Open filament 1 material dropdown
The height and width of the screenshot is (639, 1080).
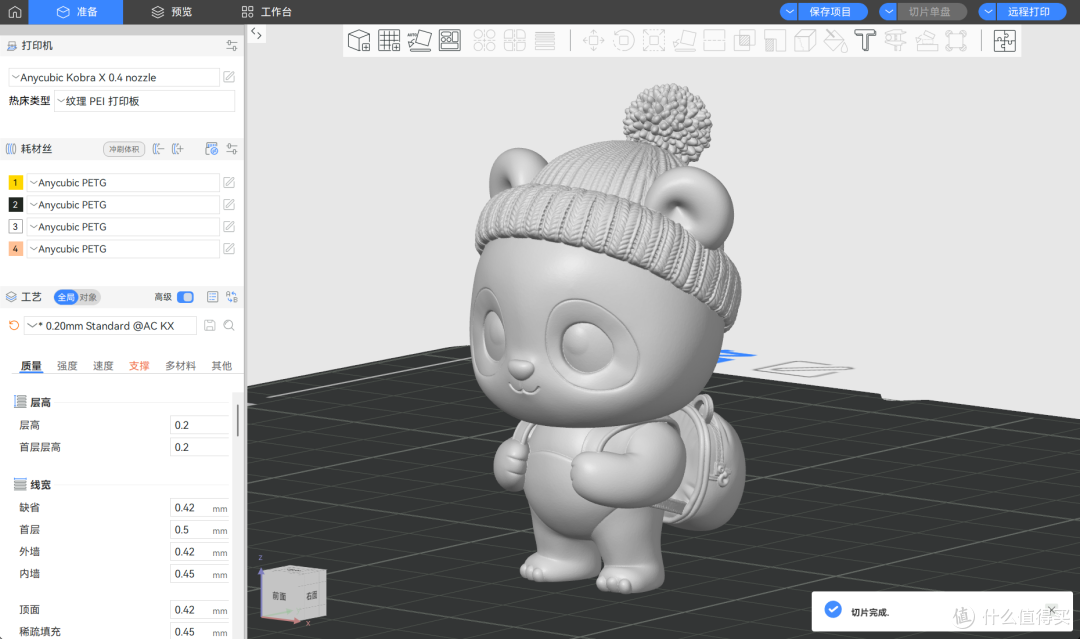tap(123, 182)
